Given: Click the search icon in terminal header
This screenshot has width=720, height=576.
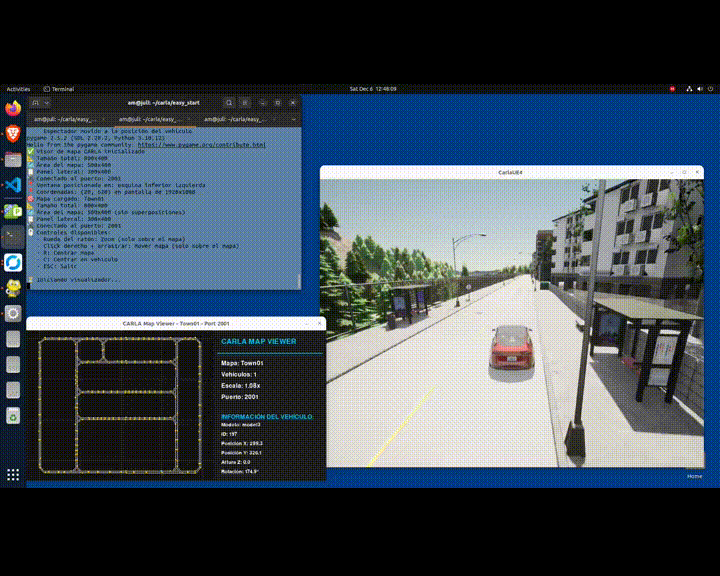Looking at the screenshot, I should pos(229,102).
